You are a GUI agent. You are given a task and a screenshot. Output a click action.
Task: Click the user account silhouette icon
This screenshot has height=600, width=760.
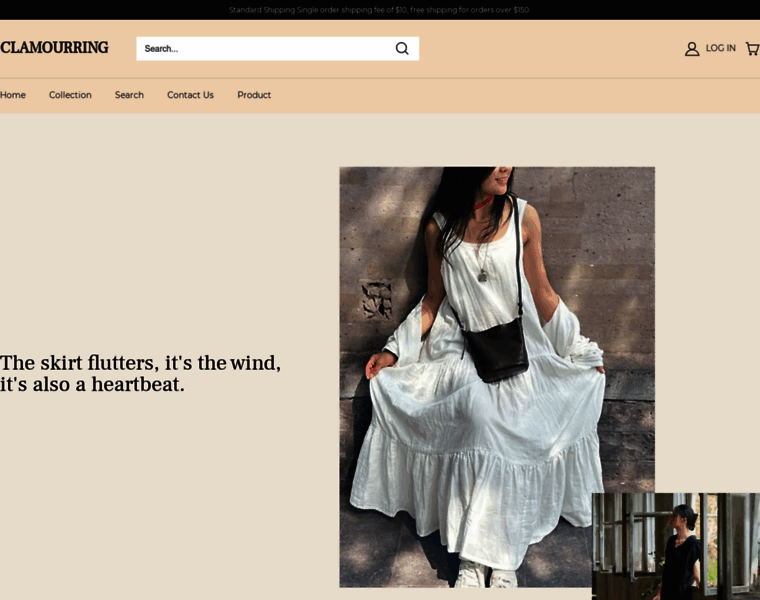click(691, 48)
